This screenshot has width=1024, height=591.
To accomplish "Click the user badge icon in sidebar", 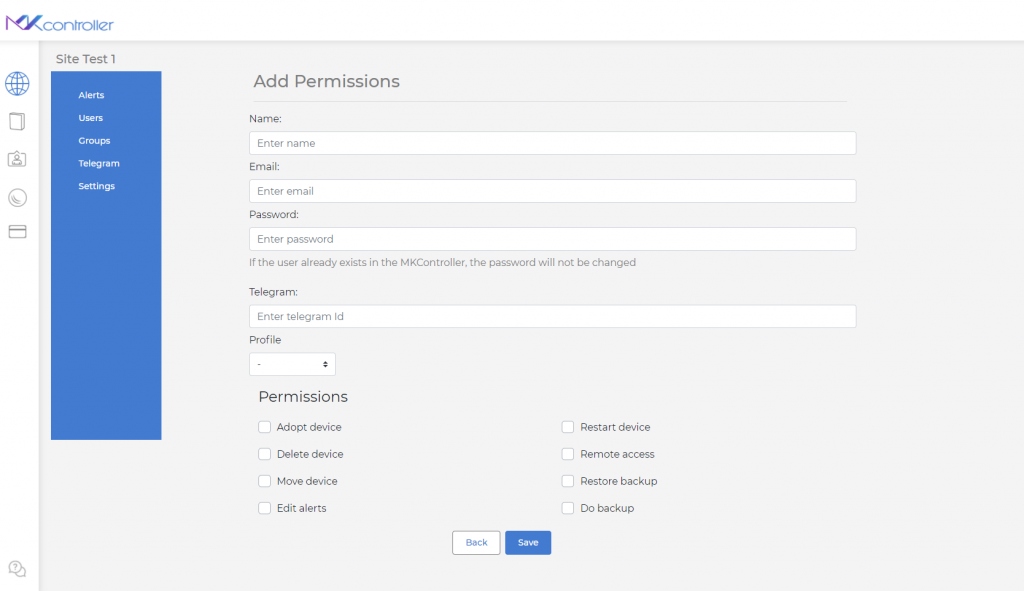I will pyautogui.click(x=17, y=159).
